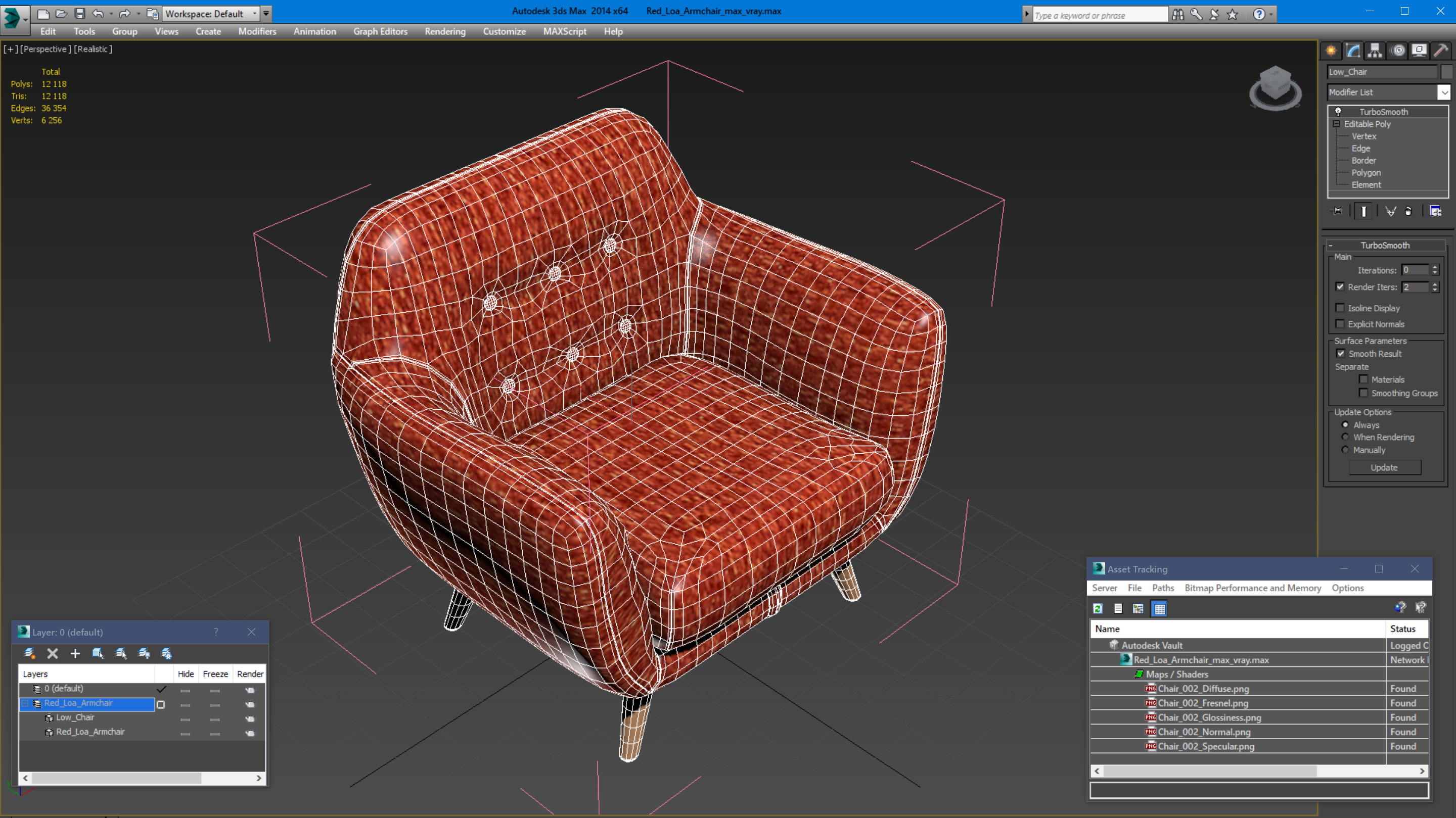Image resolution: width=1456 pixels, height=818 pixels.
Task: Open the Utilities hammer panel
Action: [x=1441, y=51]
